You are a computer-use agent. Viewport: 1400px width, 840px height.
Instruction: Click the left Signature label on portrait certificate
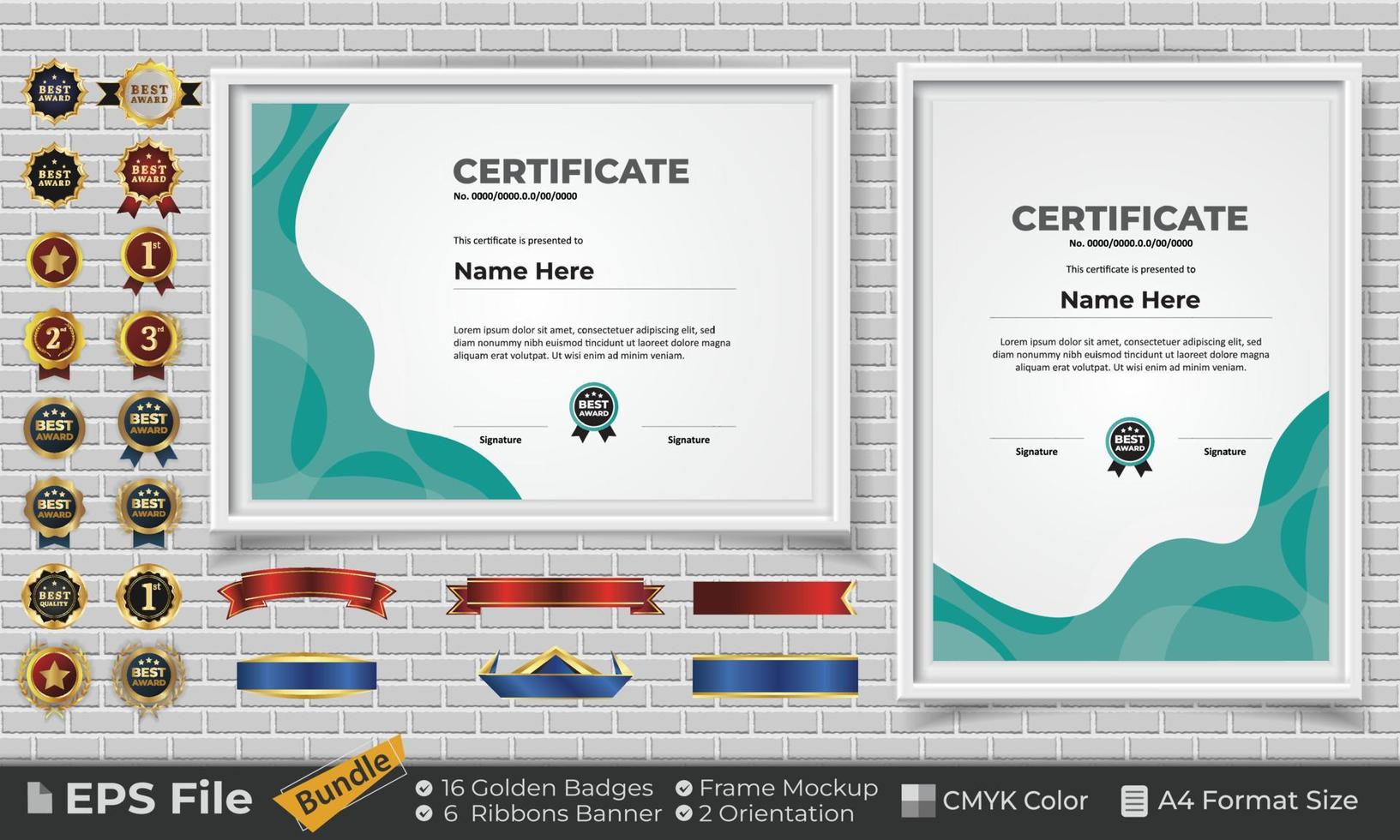(x=1036, y=452)
